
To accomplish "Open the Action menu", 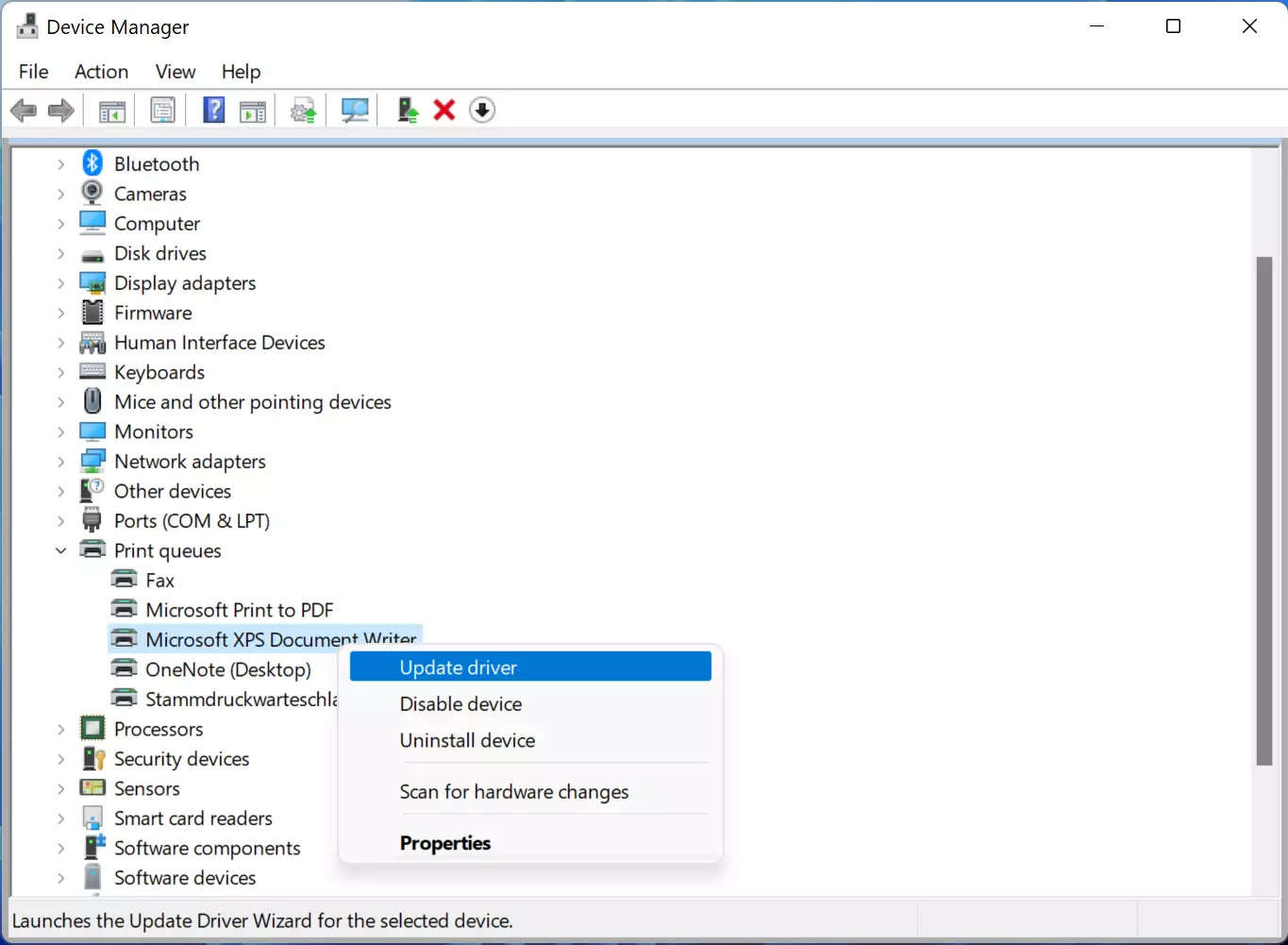I will coord(101,72).
